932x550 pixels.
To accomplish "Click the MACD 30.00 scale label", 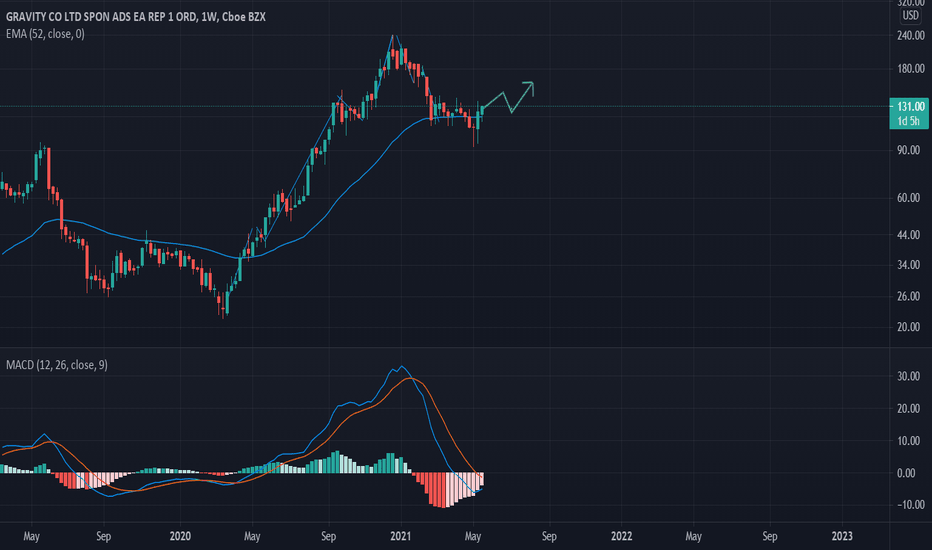I will coord(909,376).
